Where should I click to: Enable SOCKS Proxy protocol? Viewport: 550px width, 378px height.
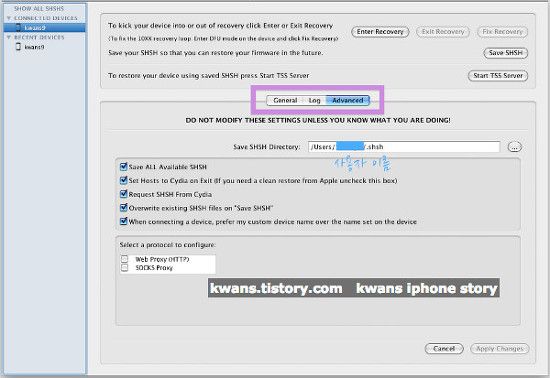point(125,268)
